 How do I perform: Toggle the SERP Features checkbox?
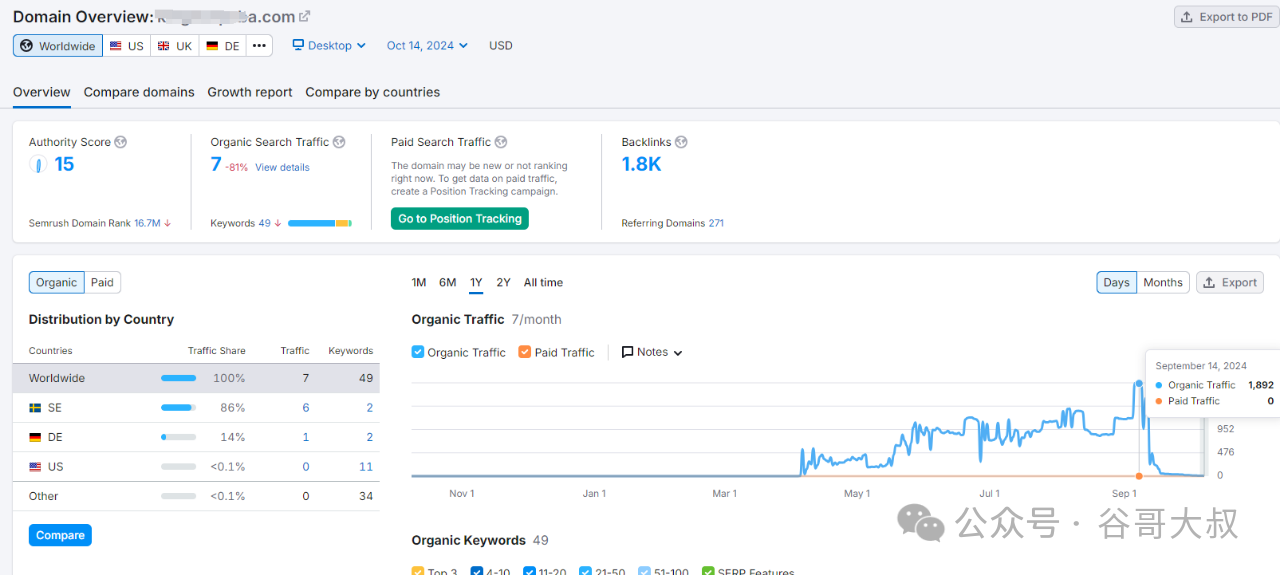(708, 571)
